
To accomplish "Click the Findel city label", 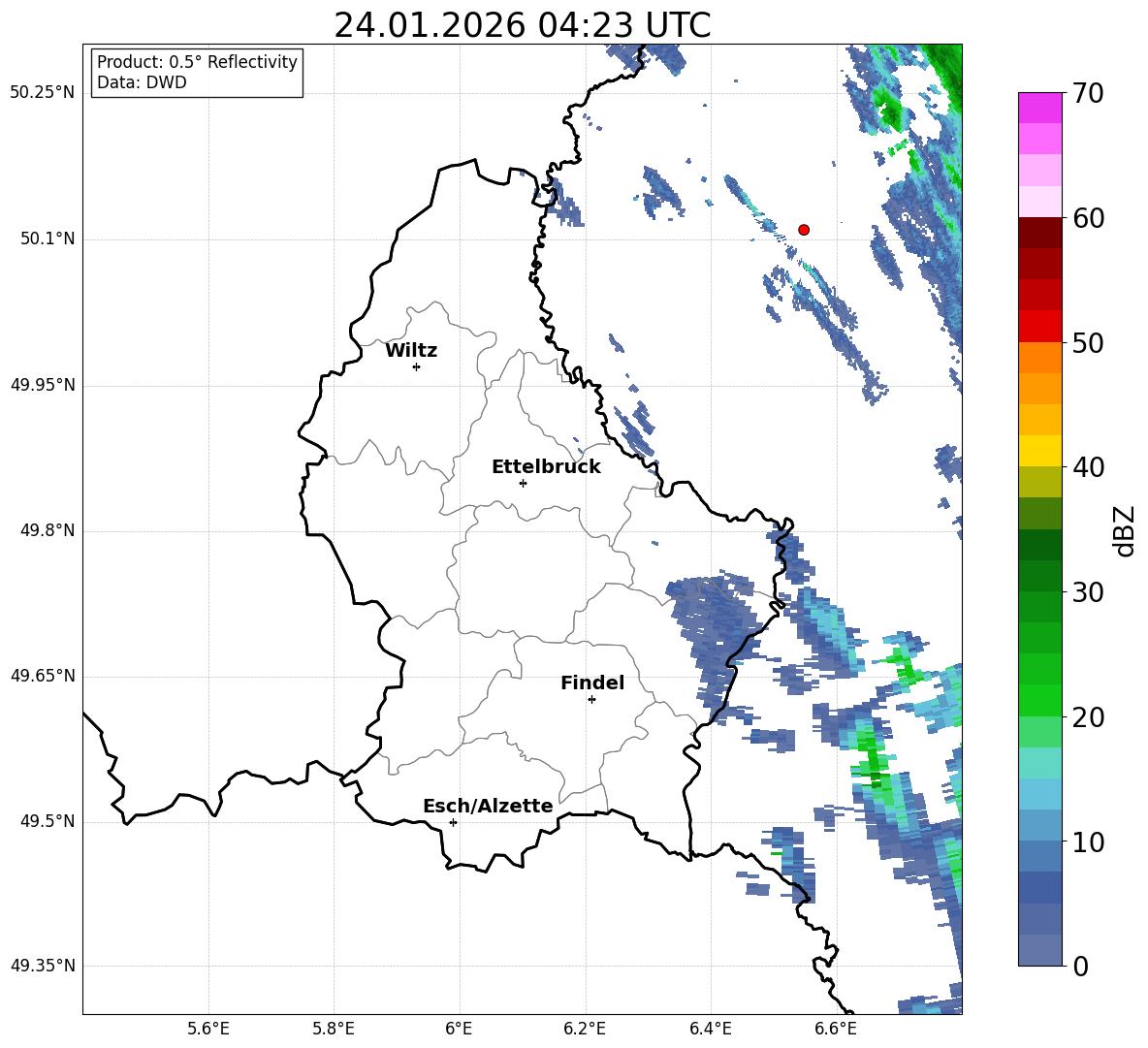I will [592, 683].
